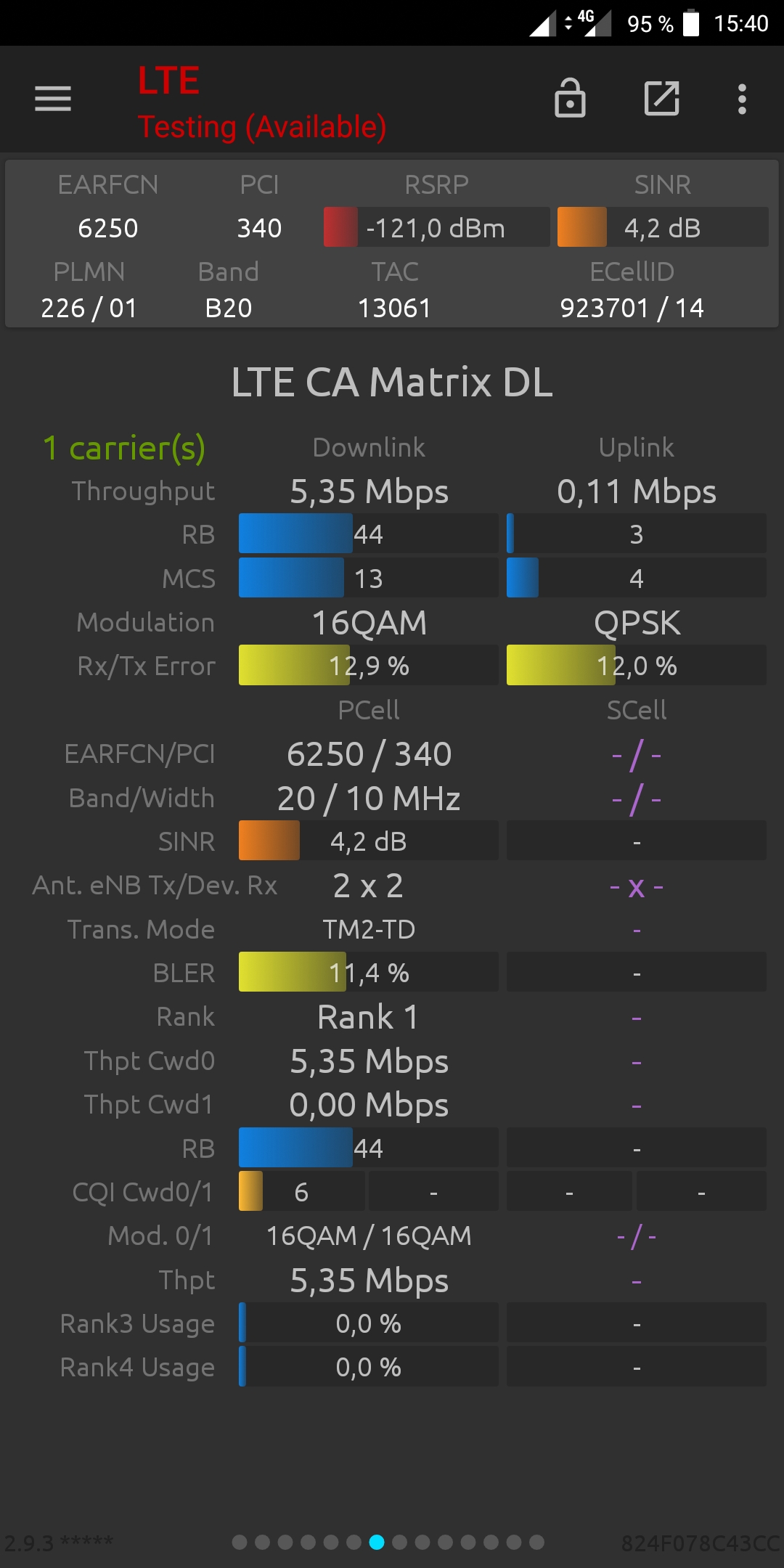Tap the unlock padlock icon
Viewport: 784px width, 1568px height.
(570, 98)
